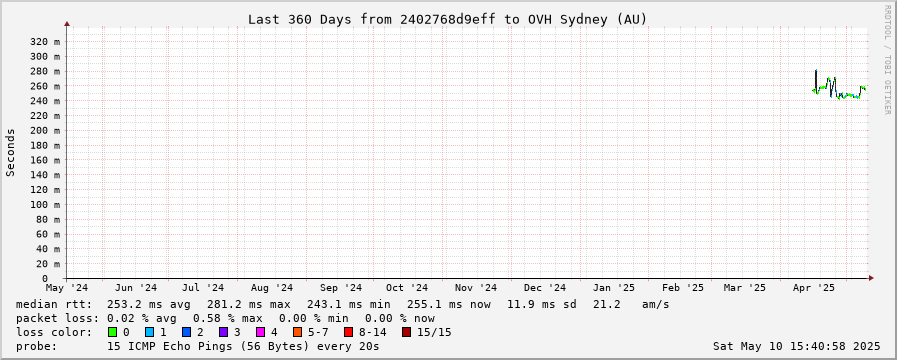The image size is (897, 360).
Task: Click the 'Mar '25' x-axis label
Action: point(744,287)
